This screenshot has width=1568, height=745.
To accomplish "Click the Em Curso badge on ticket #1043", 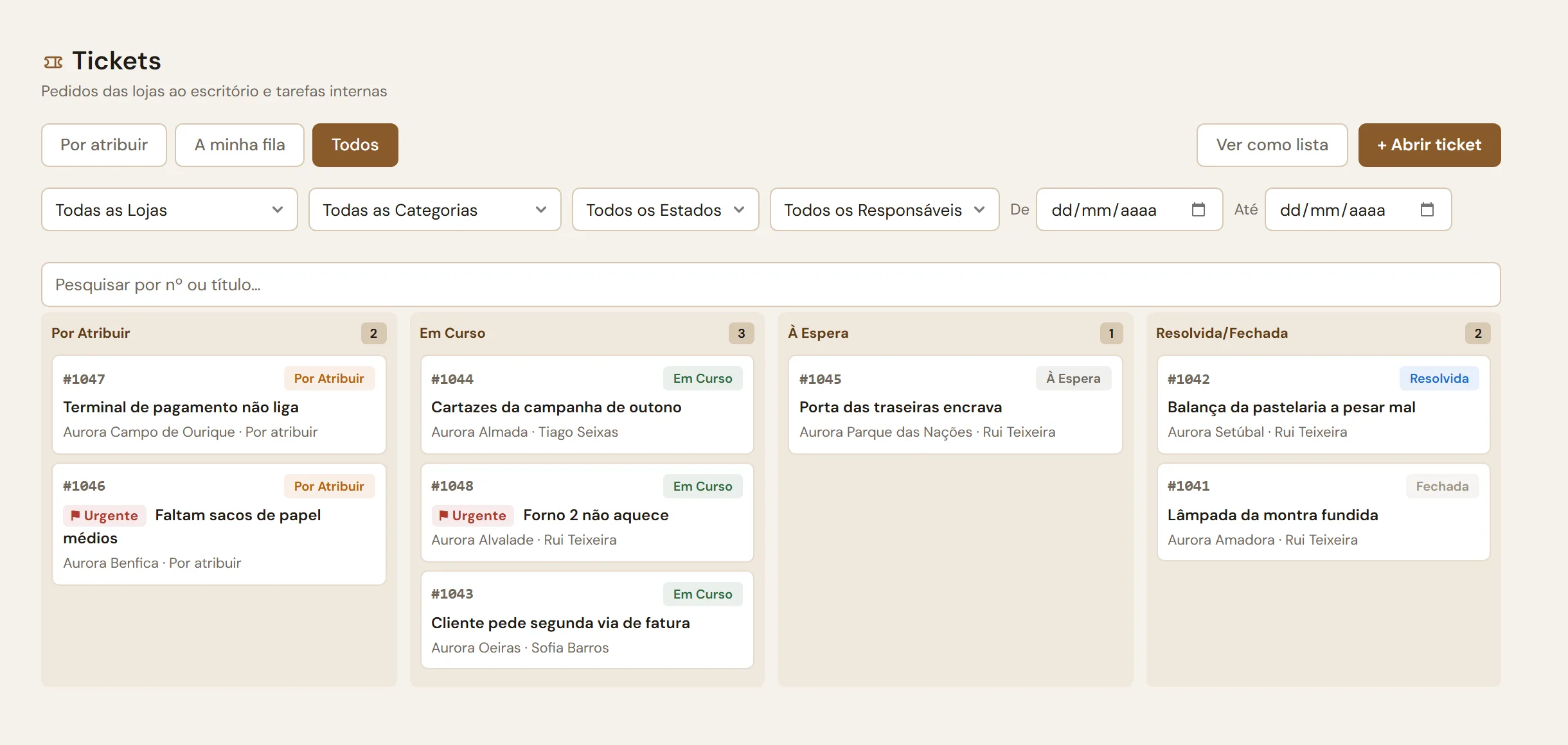I will click(702, 594).
